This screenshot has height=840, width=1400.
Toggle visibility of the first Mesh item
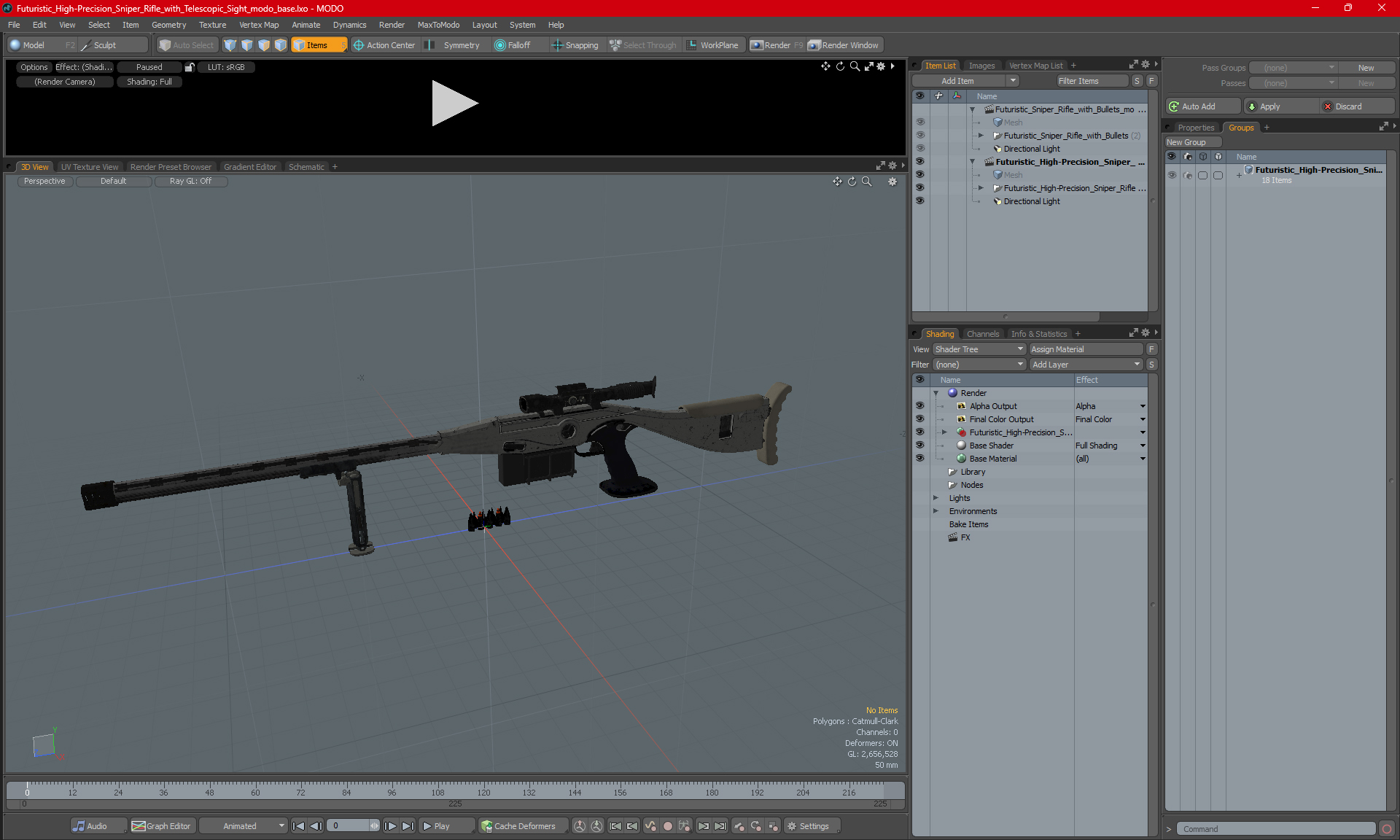(x=920, y=122)
